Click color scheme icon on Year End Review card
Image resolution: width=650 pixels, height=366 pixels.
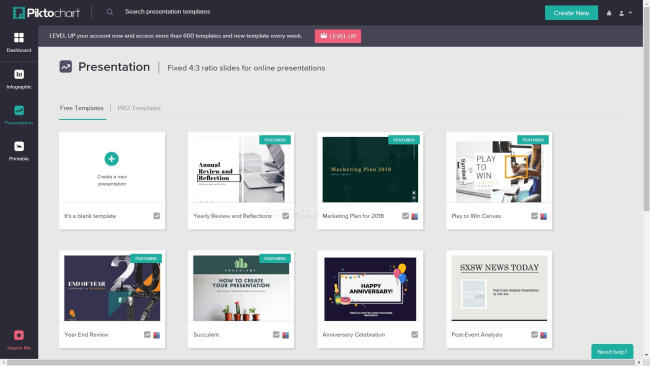click(156, 335)
